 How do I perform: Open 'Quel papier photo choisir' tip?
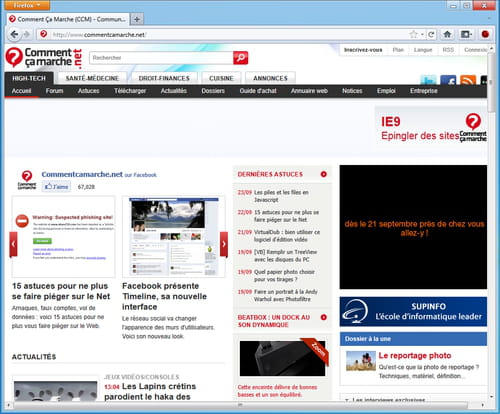[x=284, y=275]
